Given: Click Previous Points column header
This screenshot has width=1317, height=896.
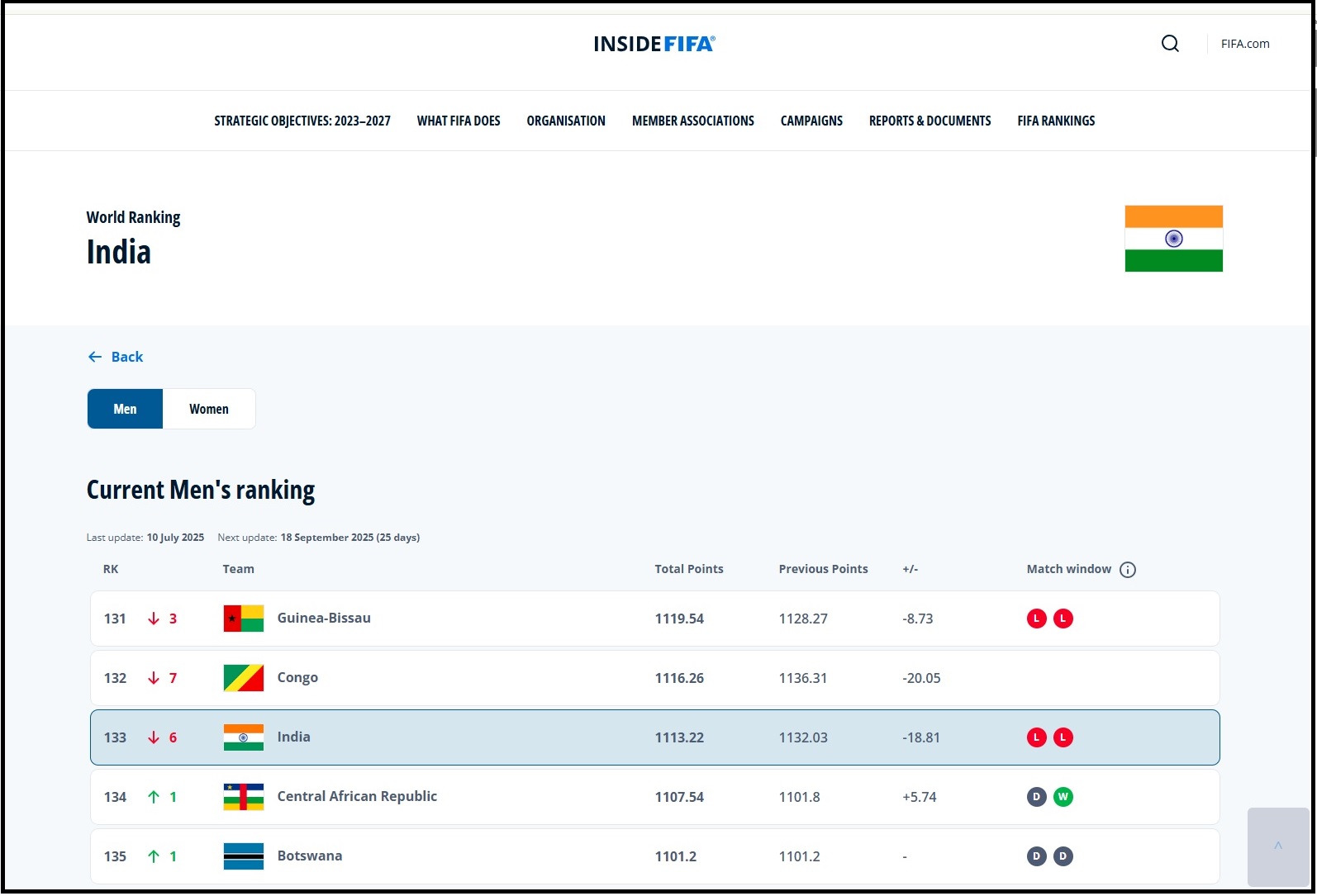Looking at the screenshot, I should [823, 569].
